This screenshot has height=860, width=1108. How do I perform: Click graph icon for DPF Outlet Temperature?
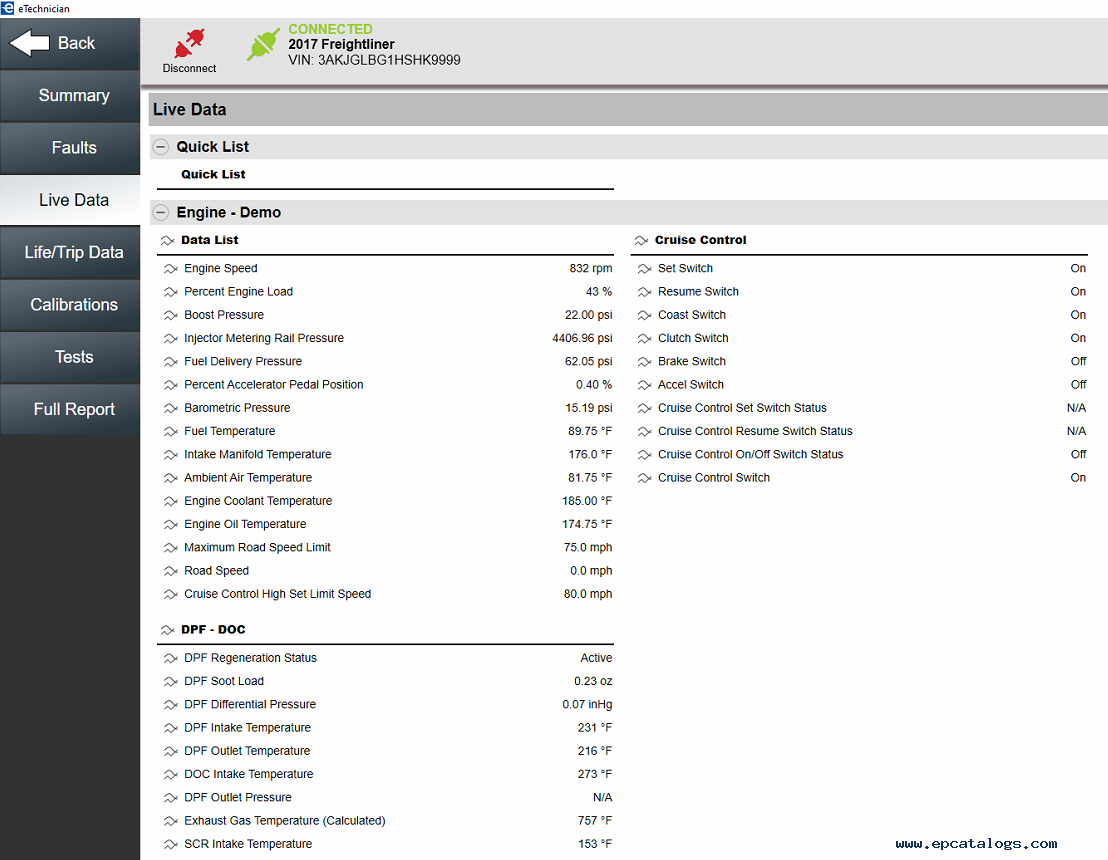click(x=170, y=751)
